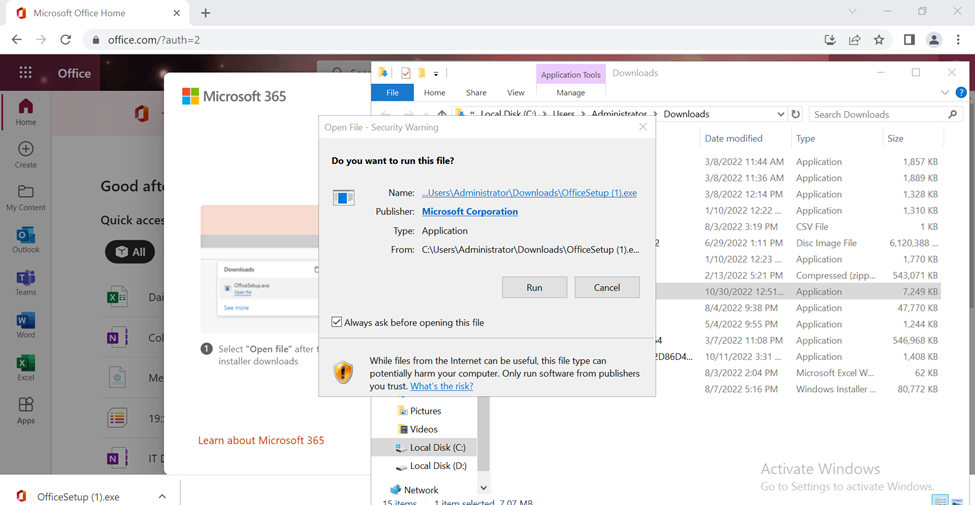Launch Word from Office sidebar

pos(25,325)
